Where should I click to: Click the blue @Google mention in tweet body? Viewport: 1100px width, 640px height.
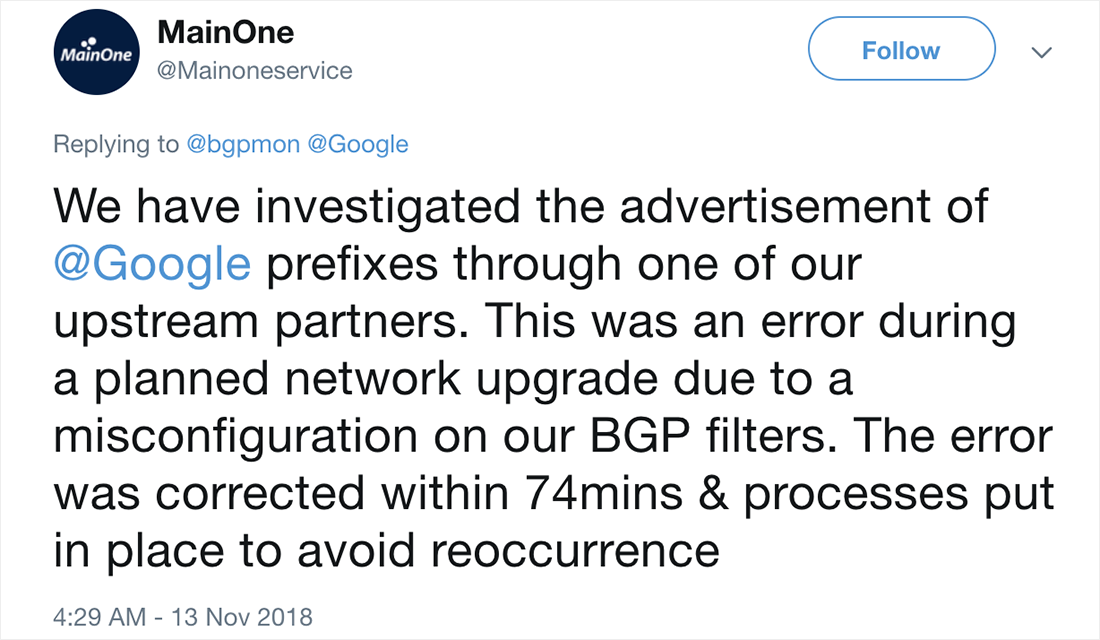pos(150,265)
